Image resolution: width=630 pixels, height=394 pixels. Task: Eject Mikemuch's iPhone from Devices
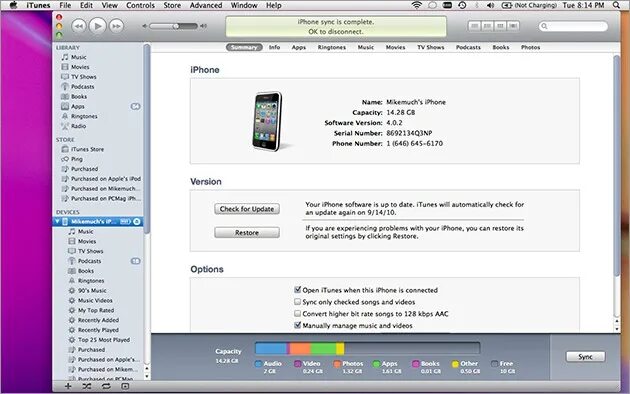pyautogui.click(x=137, y=222)
